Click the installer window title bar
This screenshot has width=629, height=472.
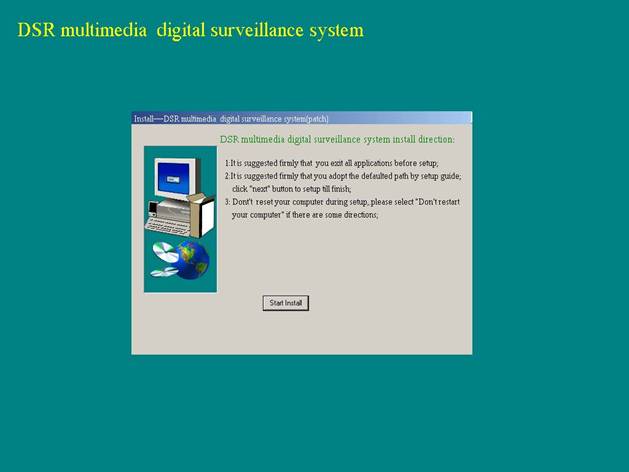(300, 118)
